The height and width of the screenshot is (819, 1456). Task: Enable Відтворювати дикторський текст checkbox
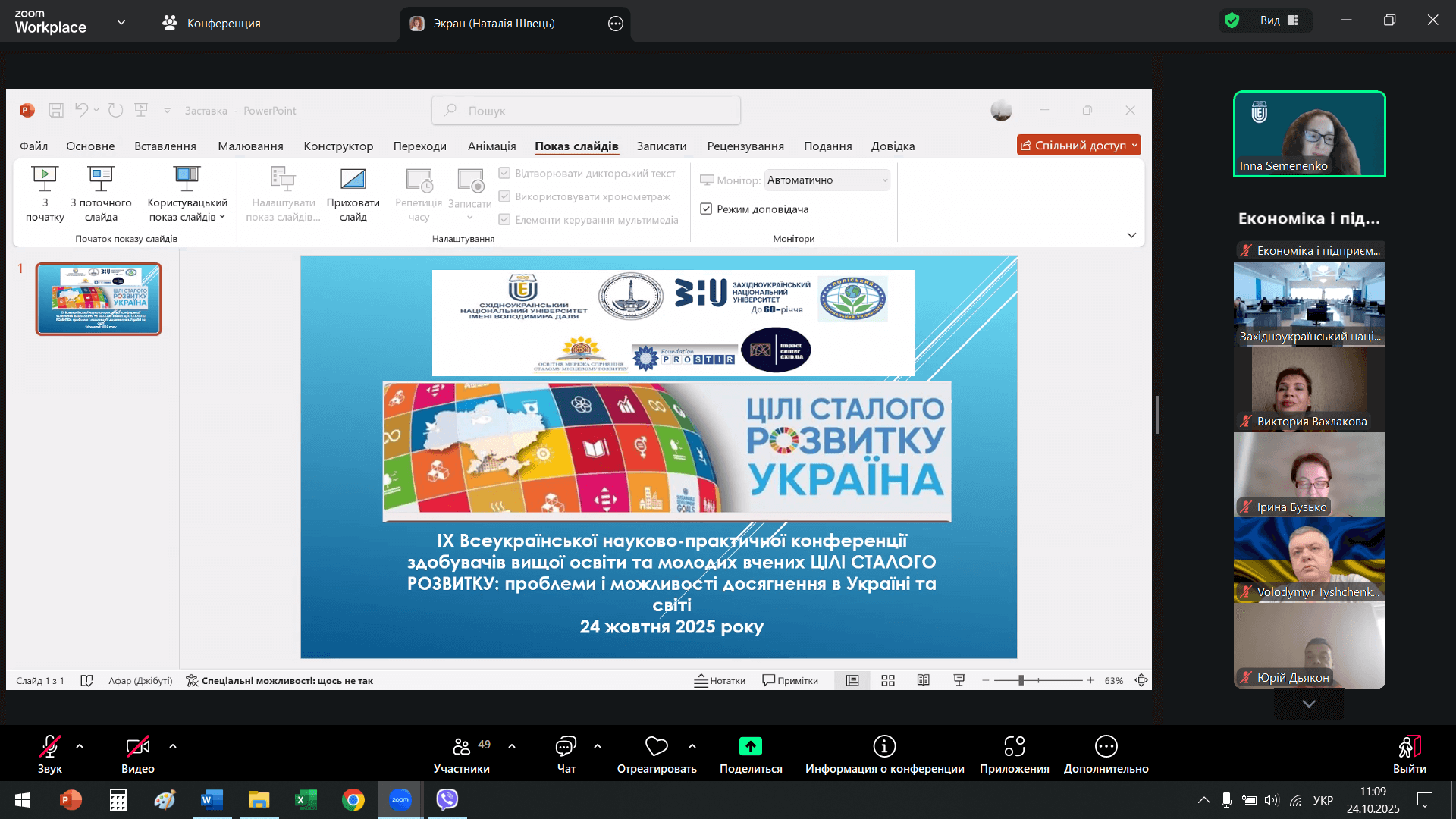point(504,173)
